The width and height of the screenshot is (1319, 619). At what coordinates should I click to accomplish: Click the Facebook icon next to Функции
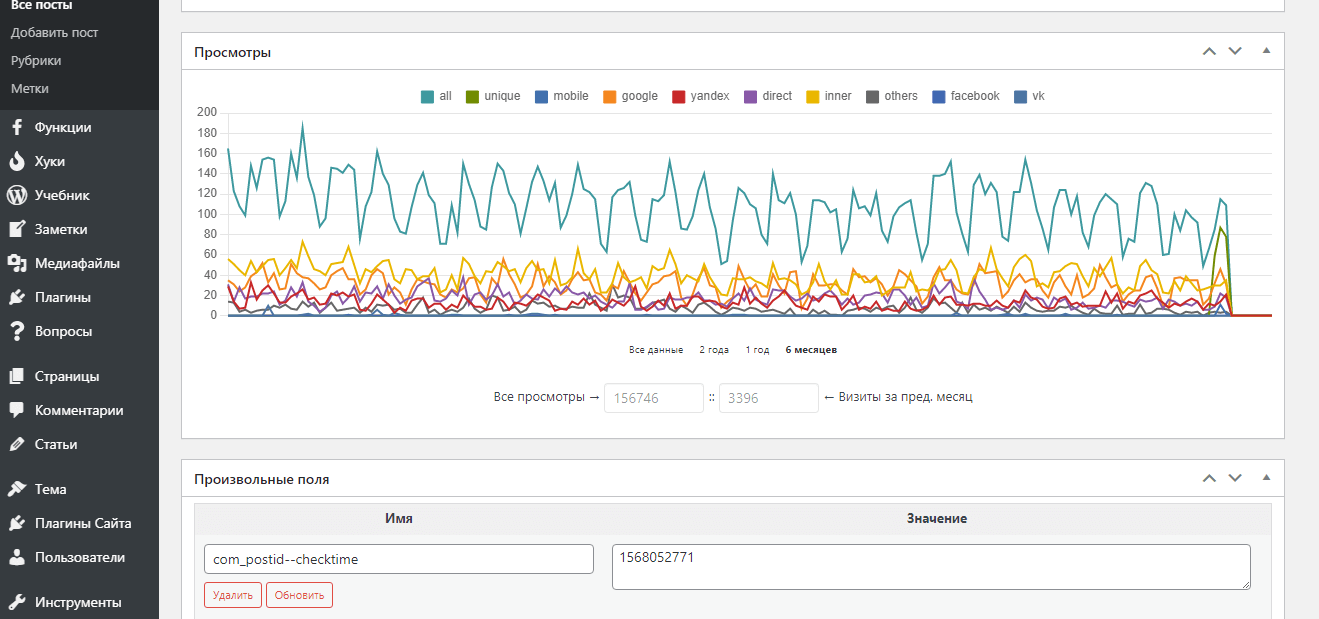click(16, 128)
